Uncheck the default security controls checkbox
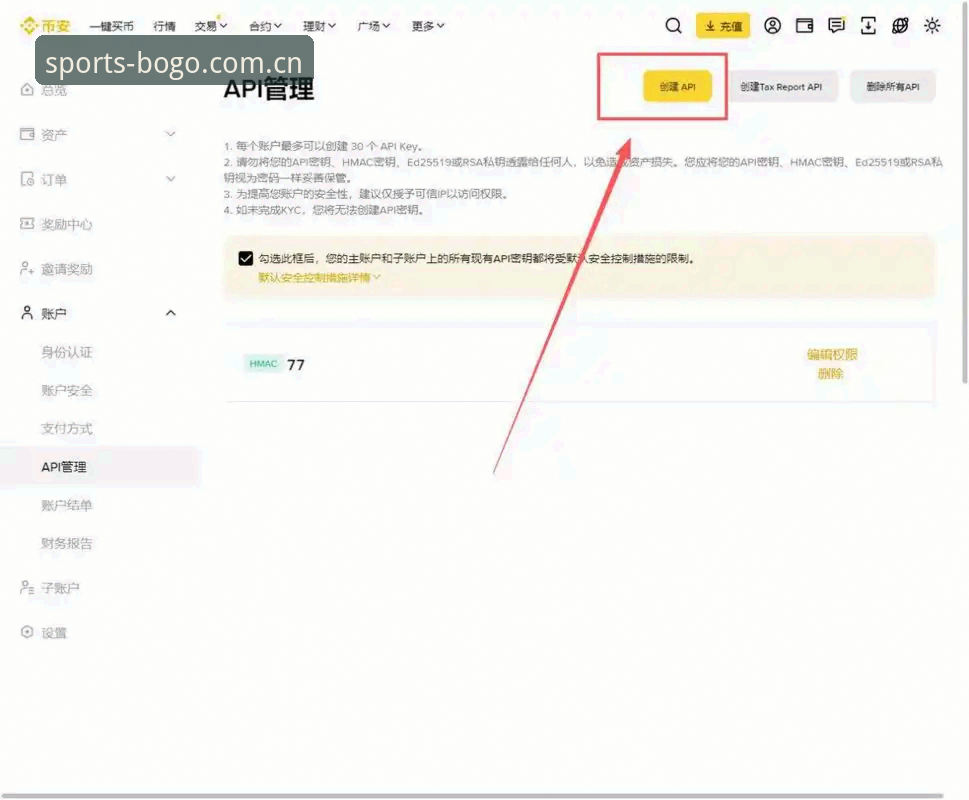Viewport: 969px width, 800px height. 245,258
